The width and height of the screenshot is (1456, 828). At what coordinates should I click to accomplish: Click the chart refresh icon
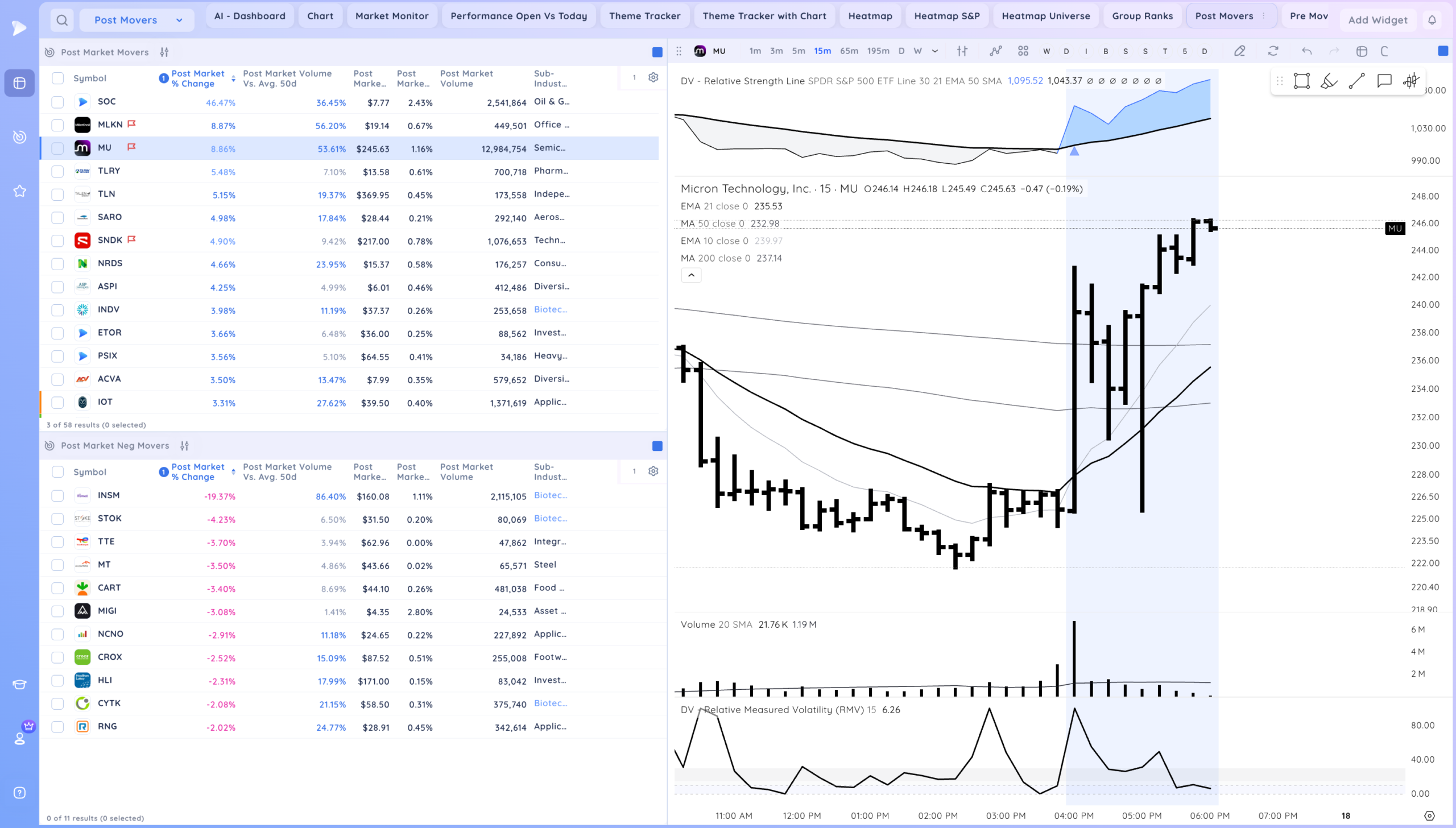(1273, 51)
